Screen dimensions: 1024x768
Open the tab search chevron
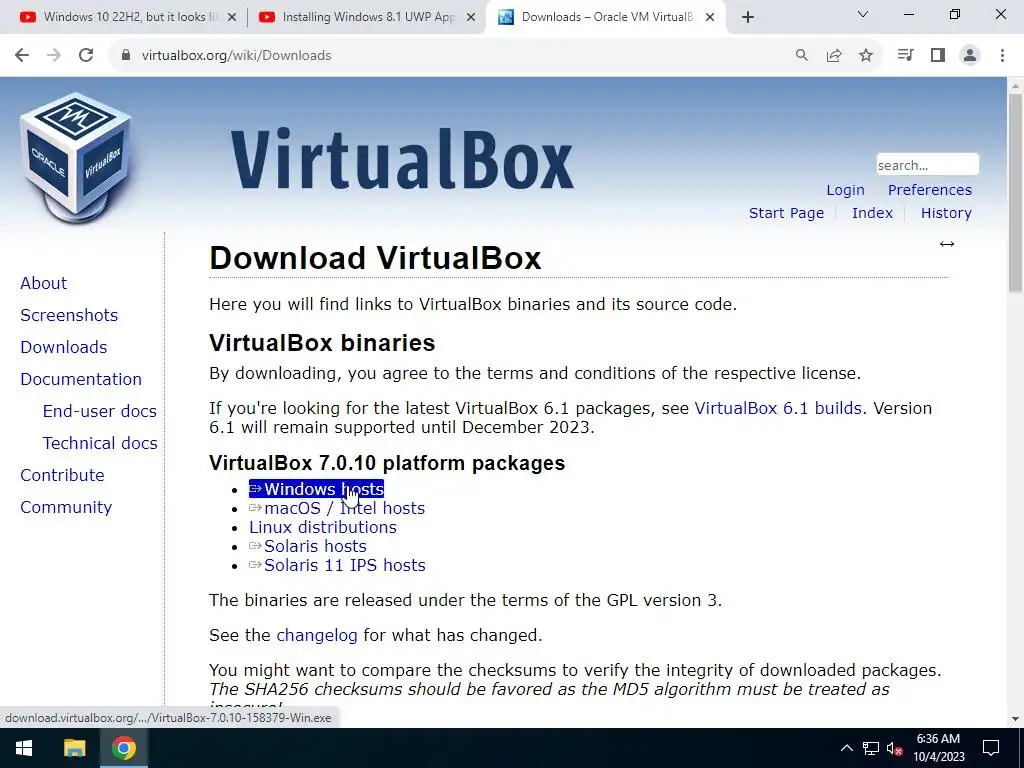(x=863, y=14)
